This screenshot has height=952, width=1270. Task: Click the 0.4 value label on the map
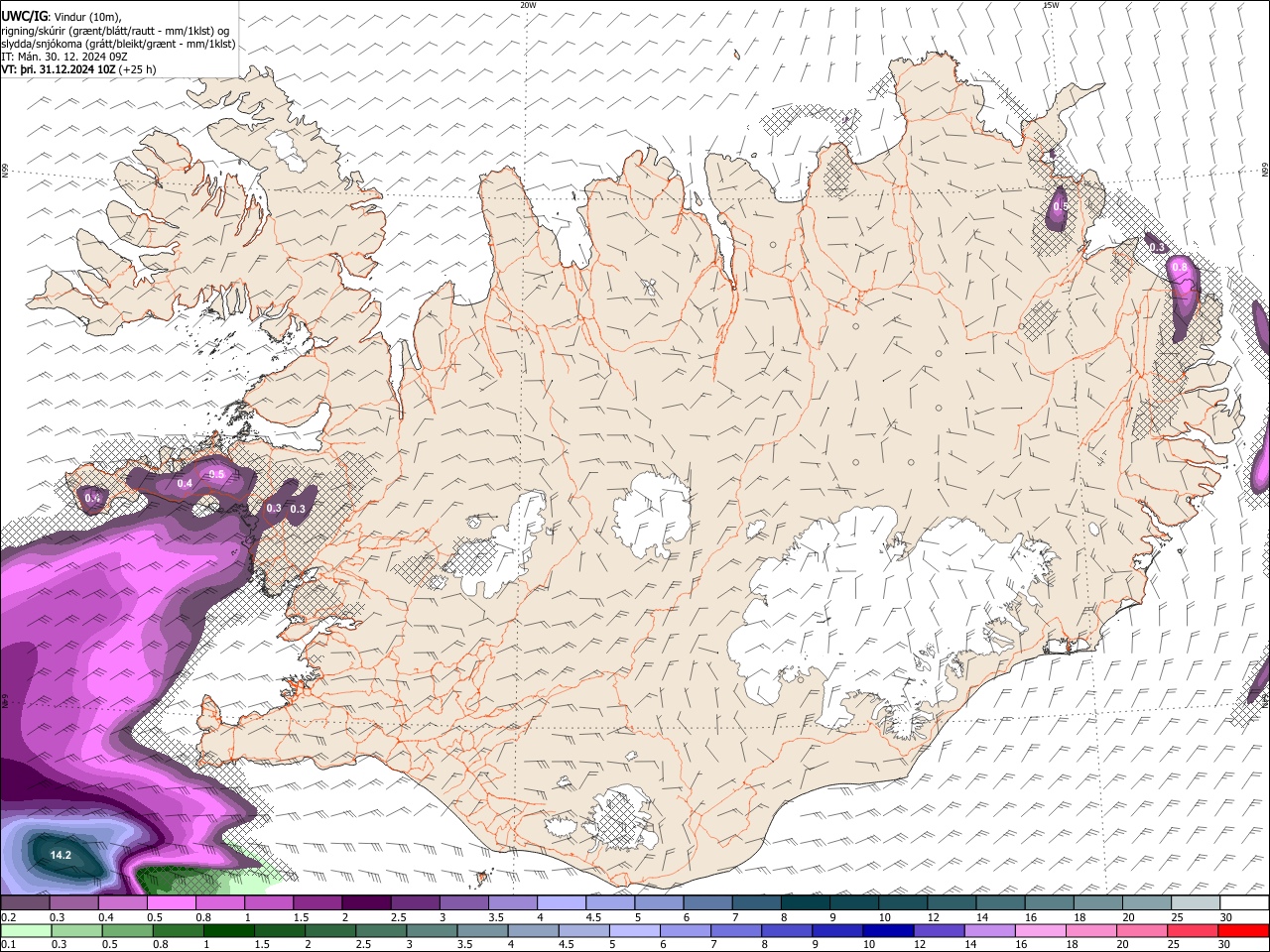coord(185,484)
